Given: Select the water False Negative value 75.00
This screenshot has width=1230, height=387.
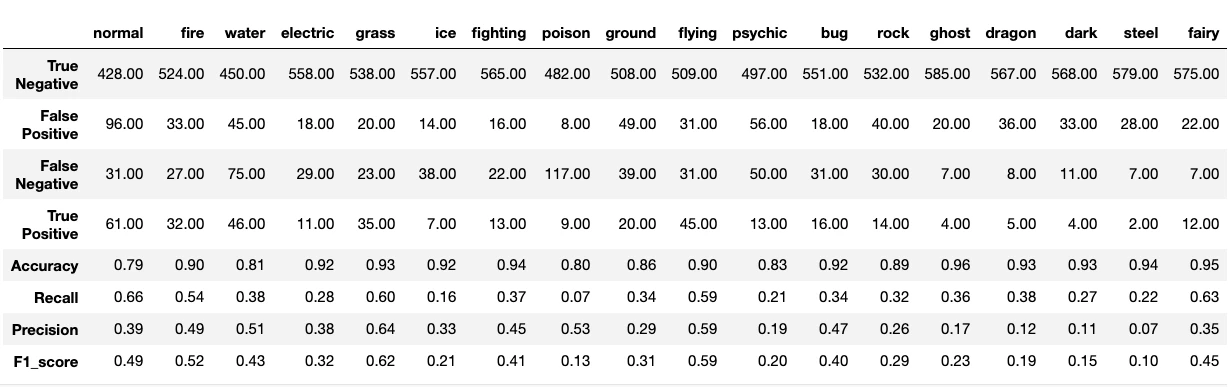Looking at the screenshot, I should click(246, 174).
